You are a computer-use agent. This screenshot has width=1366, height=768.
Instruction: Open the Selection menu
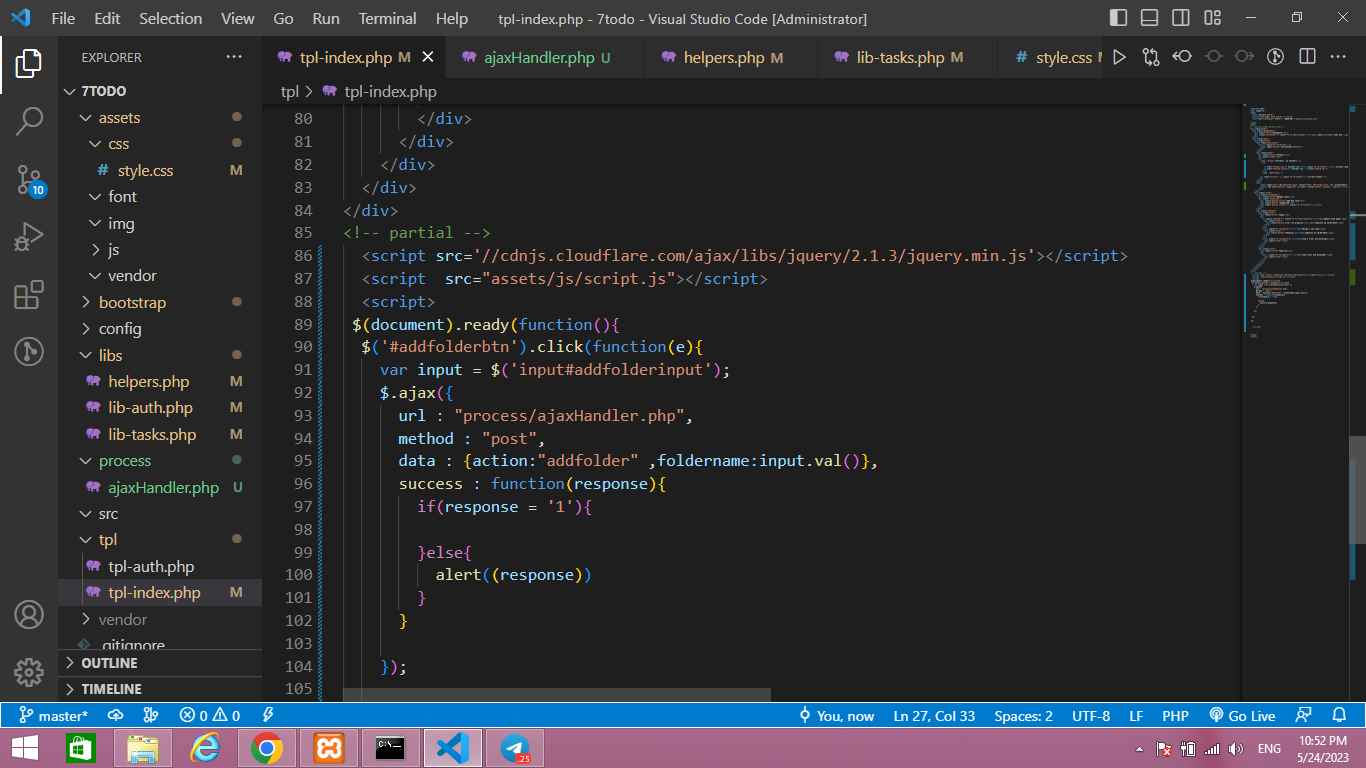pyautogui.click(x=170, y=18)
